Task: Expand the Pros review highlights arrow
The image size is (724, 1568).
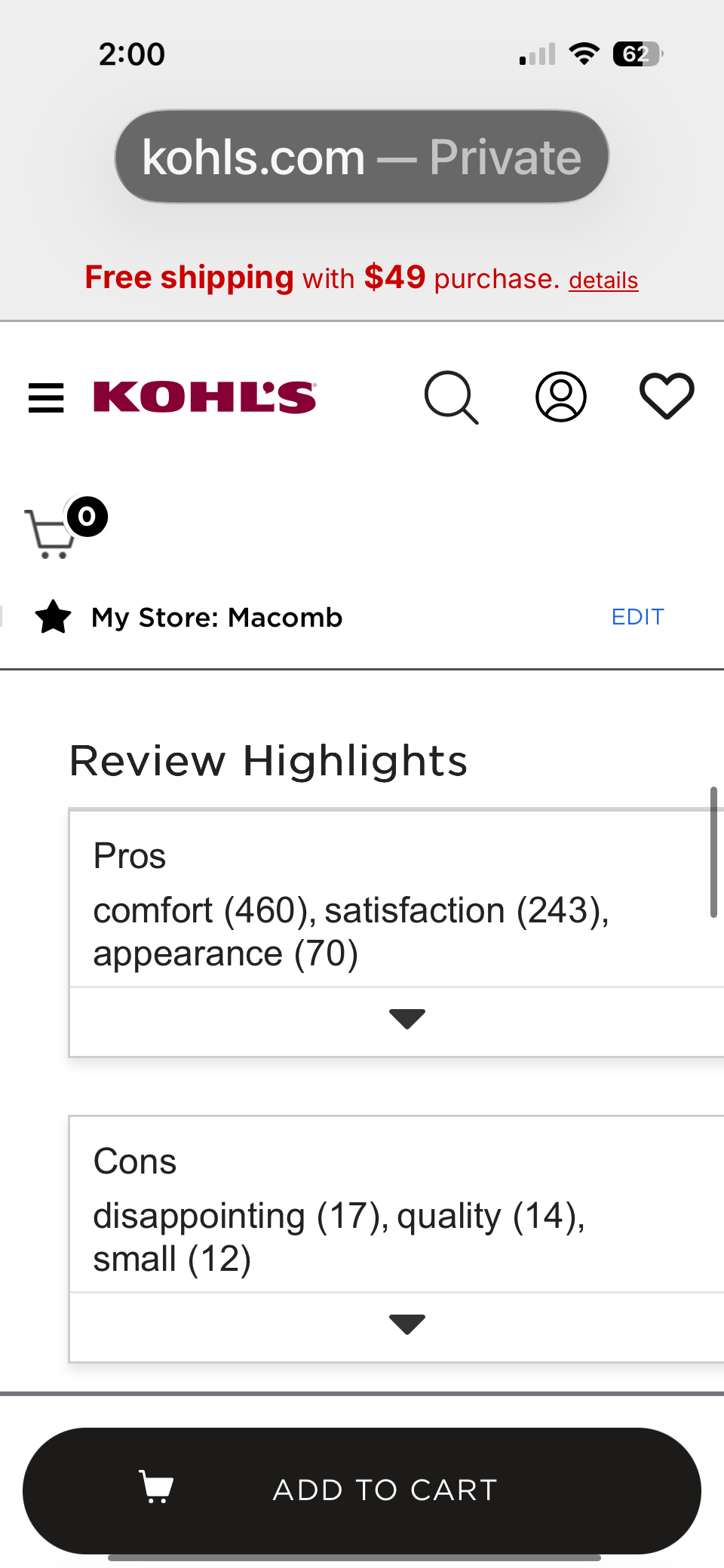Action: pos(406,1019)
